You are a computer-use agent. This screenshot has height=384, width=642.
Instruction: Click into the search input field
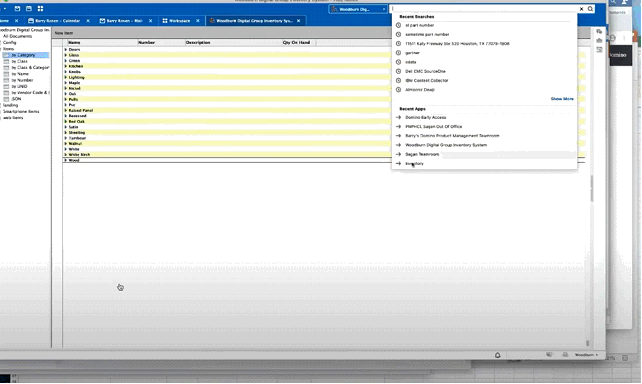pos(483,9)
